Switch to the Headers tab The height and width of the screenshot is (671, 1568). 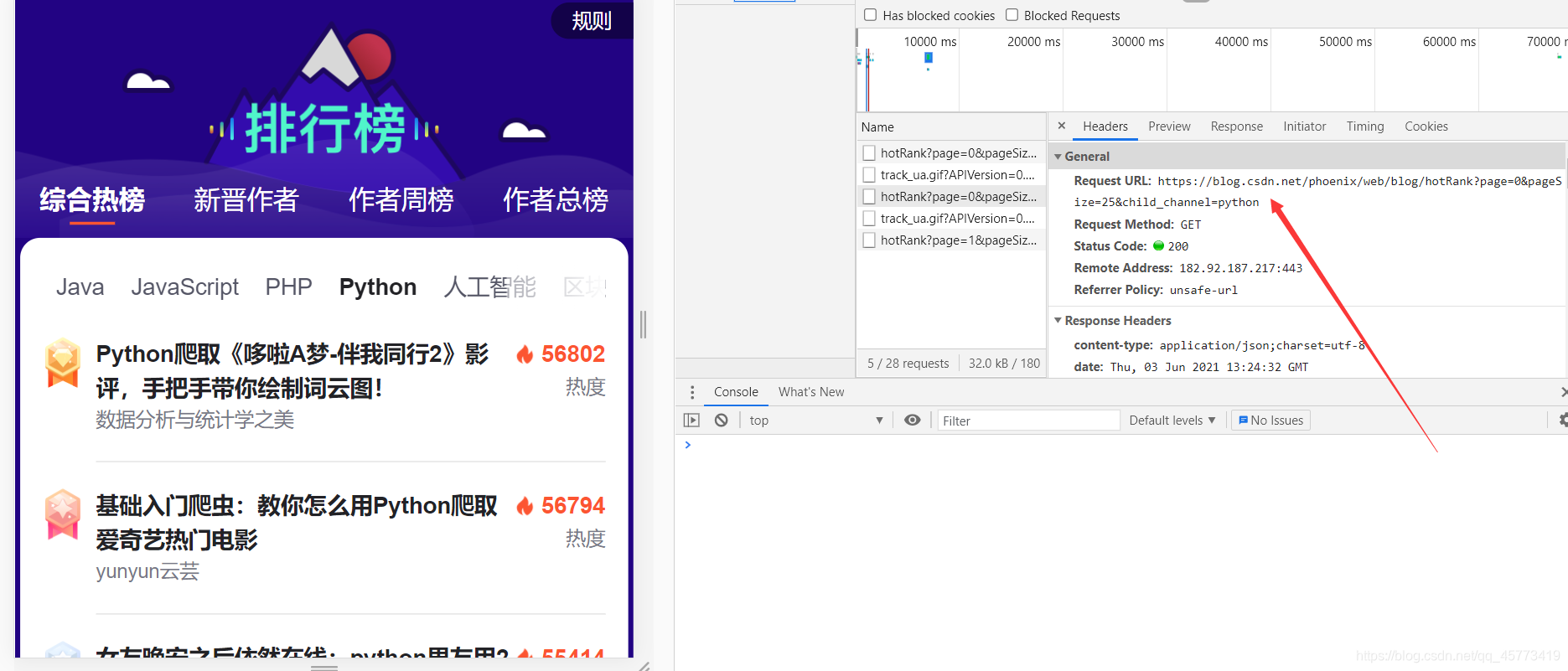point(1105,126)
